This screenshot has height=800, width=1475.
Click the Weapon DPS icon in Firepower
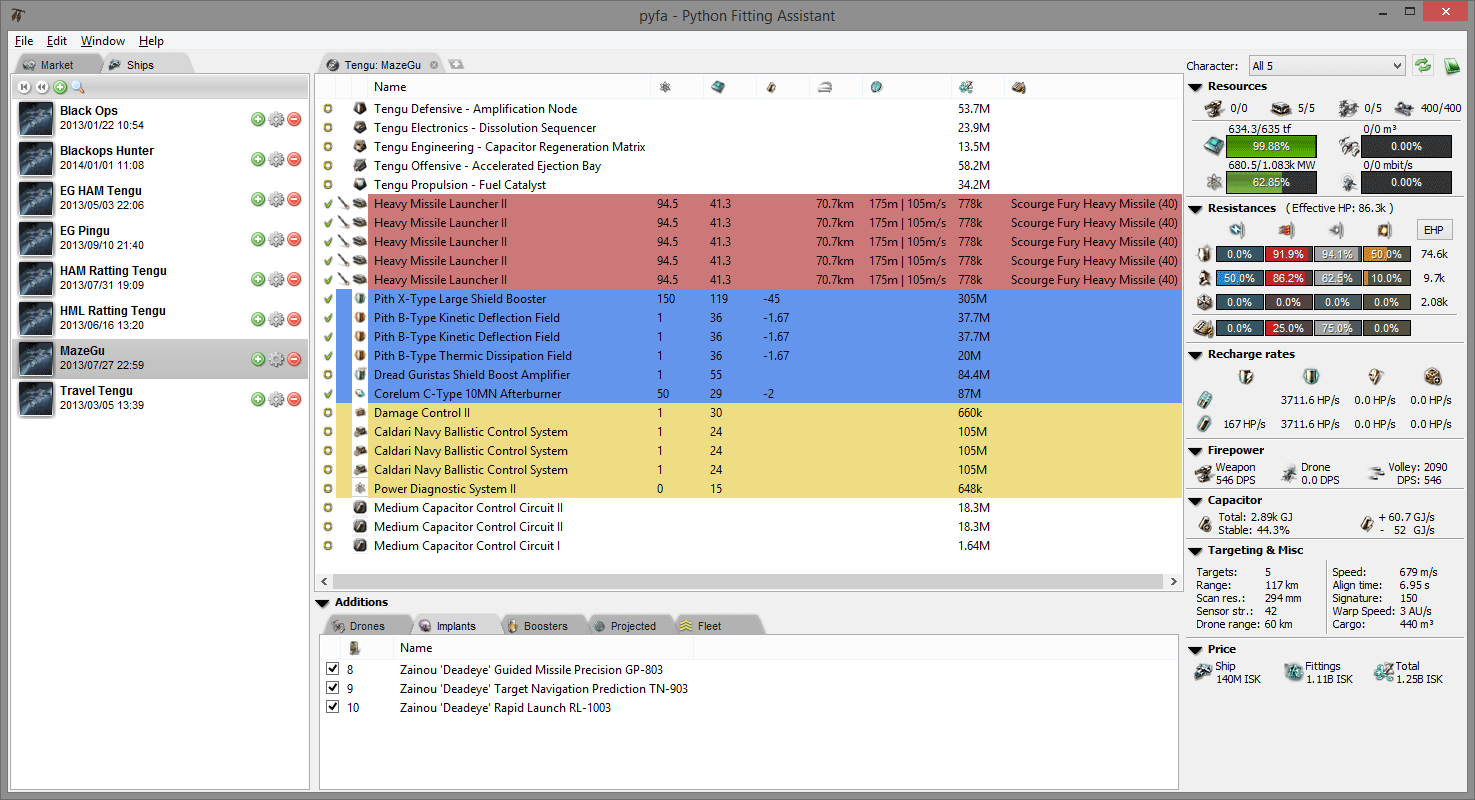tap(1204, 474)
